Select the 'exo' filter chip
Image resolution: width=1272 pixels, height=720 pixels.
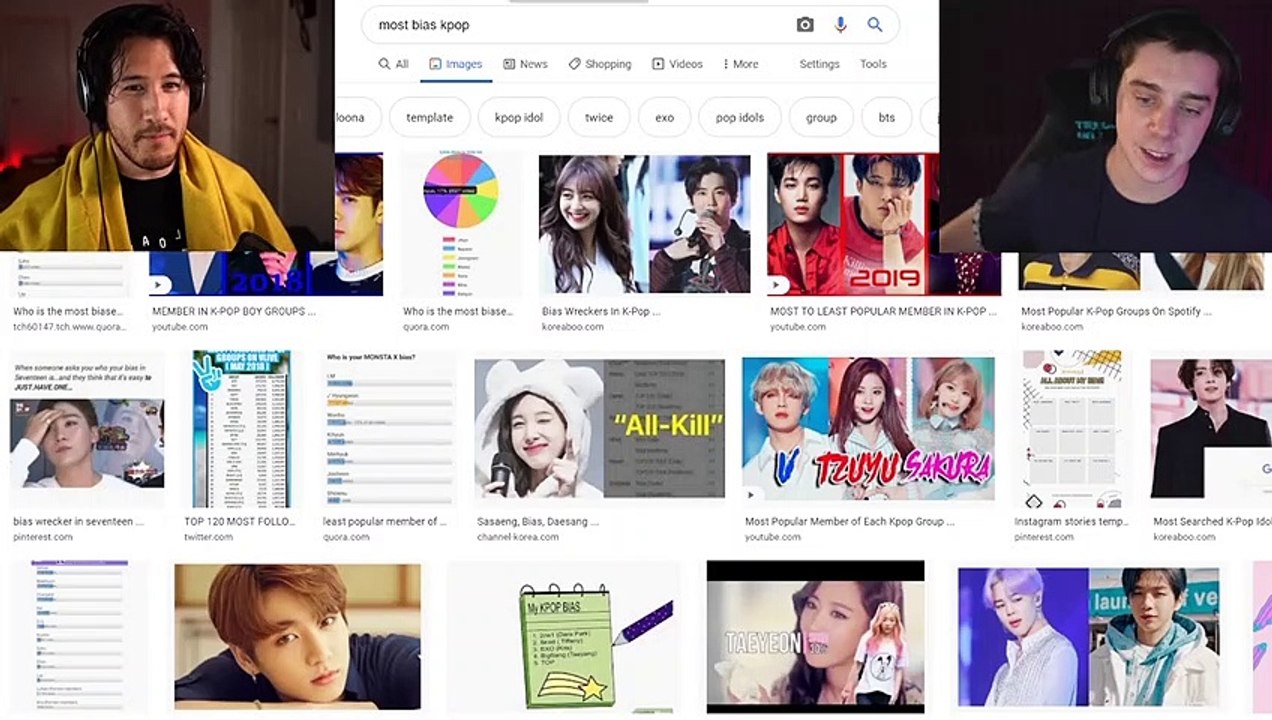click(x=664, y=117)
